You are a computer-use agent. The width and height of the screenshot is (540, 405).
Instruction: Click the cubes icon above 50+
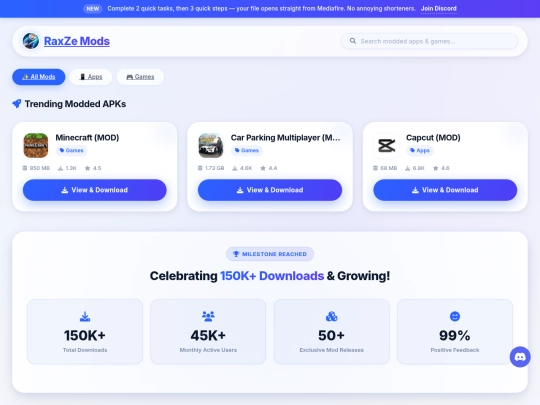pyautogui.click(x=331, y=316)
